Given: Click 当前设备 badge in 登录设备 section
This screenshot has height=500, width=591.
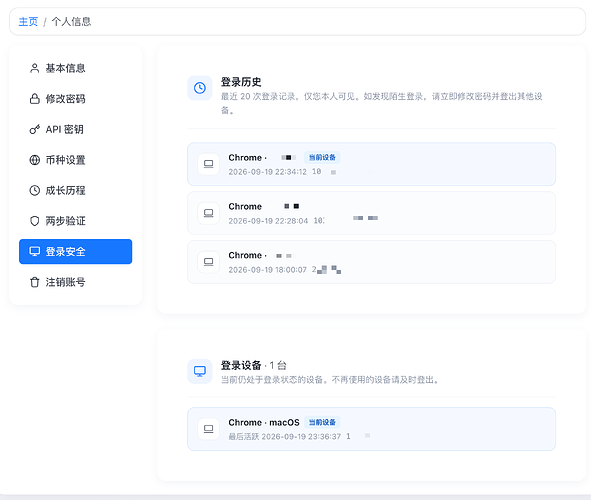Looking at the screenshot, I should tap(322, 422).
